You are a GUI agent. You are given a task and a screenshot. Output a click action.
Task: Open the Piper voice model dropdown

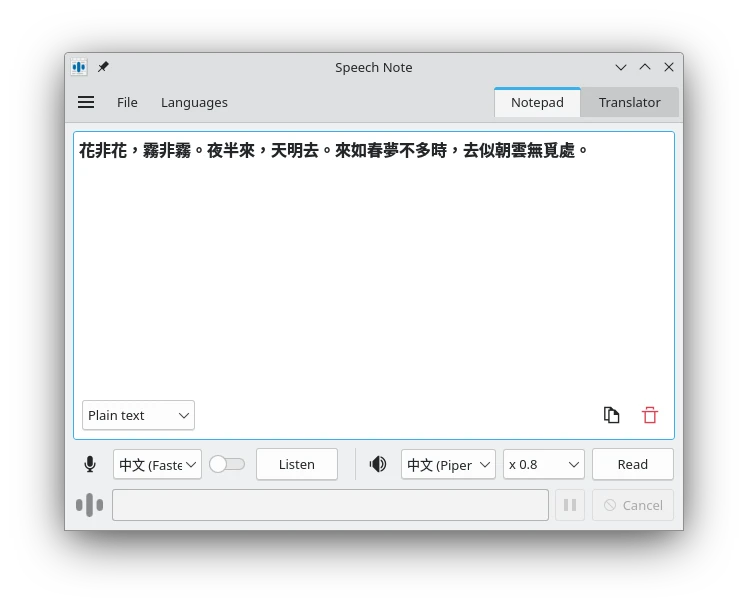click(x=448, y=464)
